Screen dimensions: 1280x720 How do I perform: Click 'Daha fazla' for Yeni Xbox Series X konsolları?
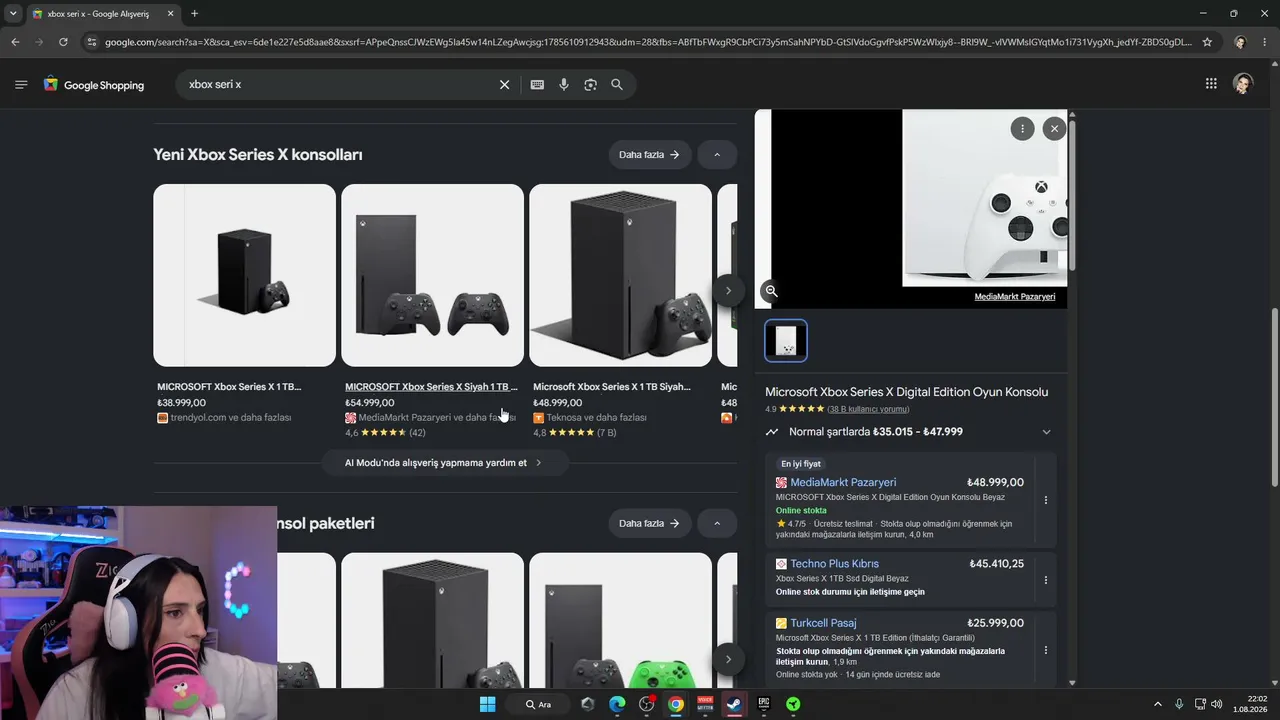click(649, 155)
